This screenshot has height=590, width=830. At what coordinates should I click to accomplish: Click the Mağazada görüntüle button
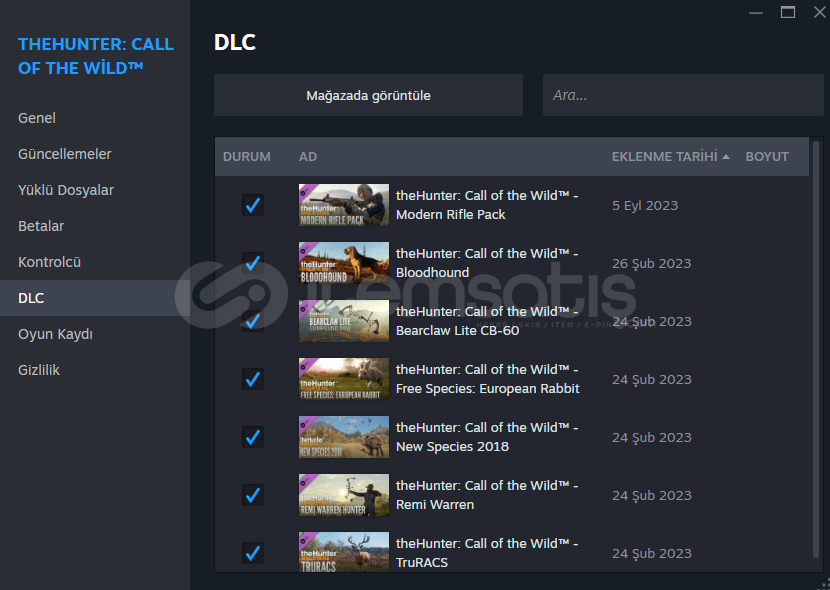point(368,95)
